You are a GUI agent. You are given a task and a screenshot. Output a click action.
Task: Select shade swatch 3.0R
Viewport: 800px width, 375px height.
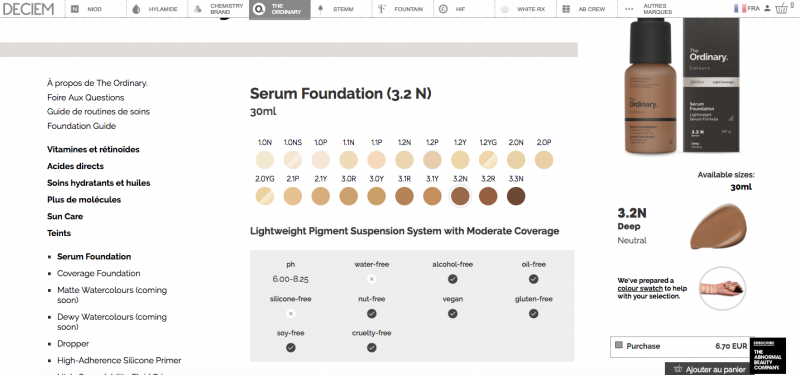coord(348,196)
